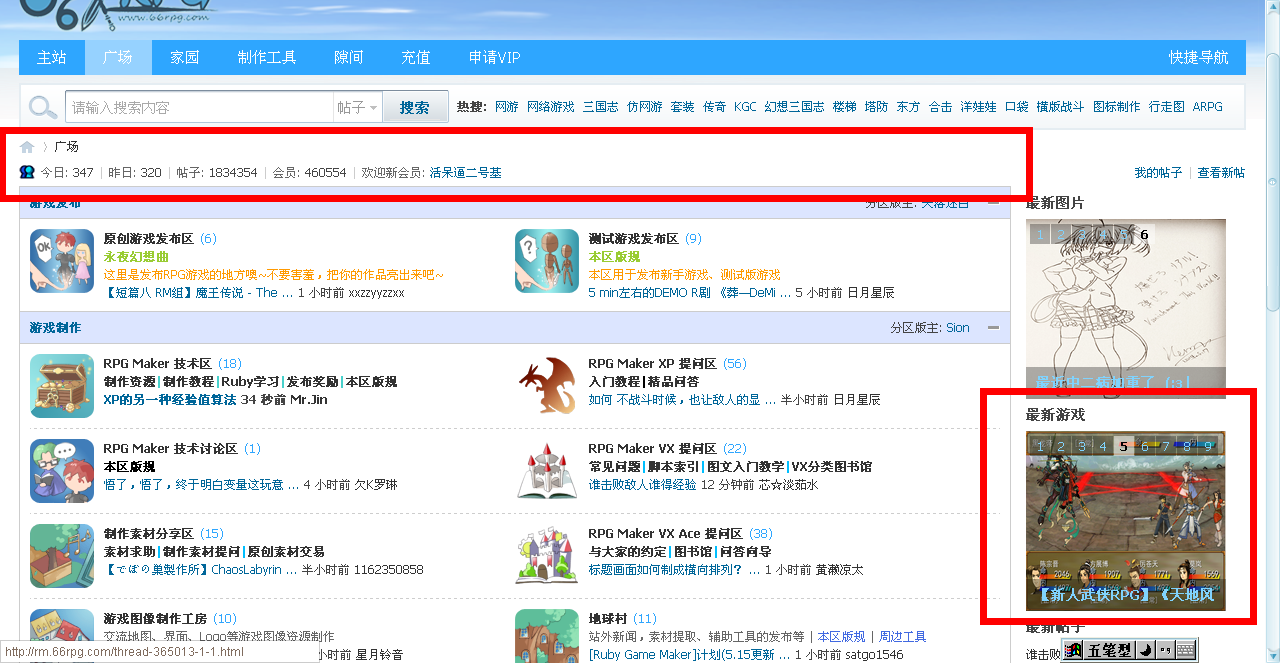This screenshot has height=663, width=1280.
Task: Click the 幻想三国志 hot keyword link
Action: tap(794, 107)
